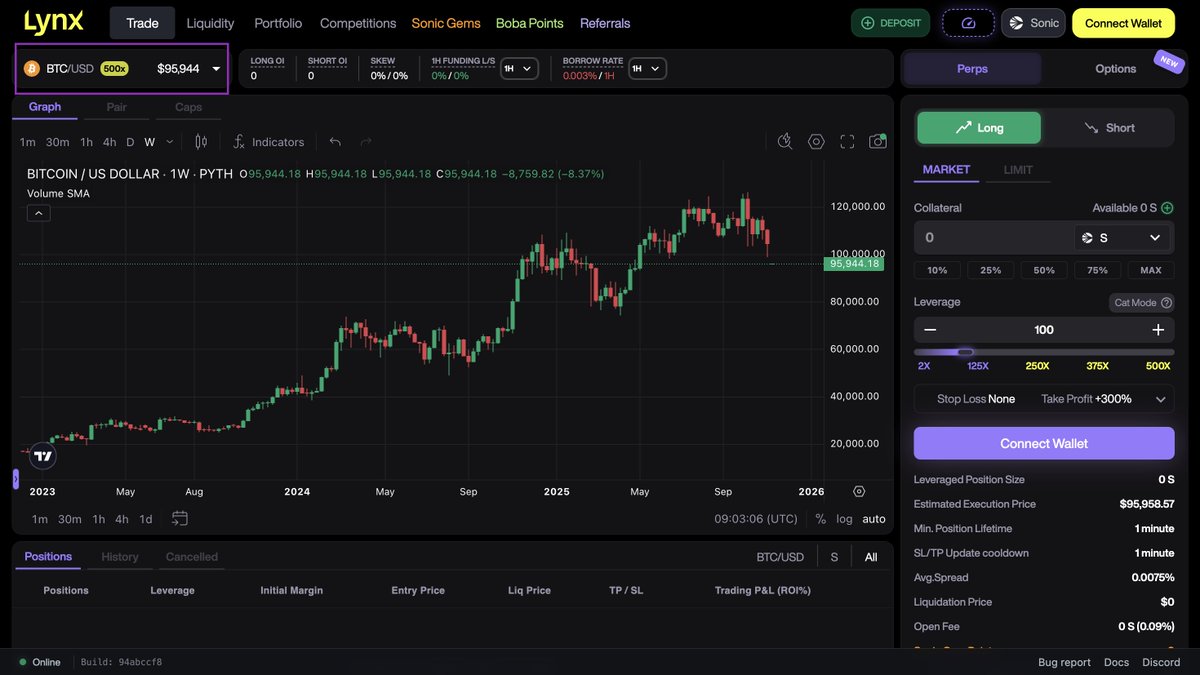
Task: Expand the 1H funding rate interval dropdown
Action: click(x=522, y=68)
